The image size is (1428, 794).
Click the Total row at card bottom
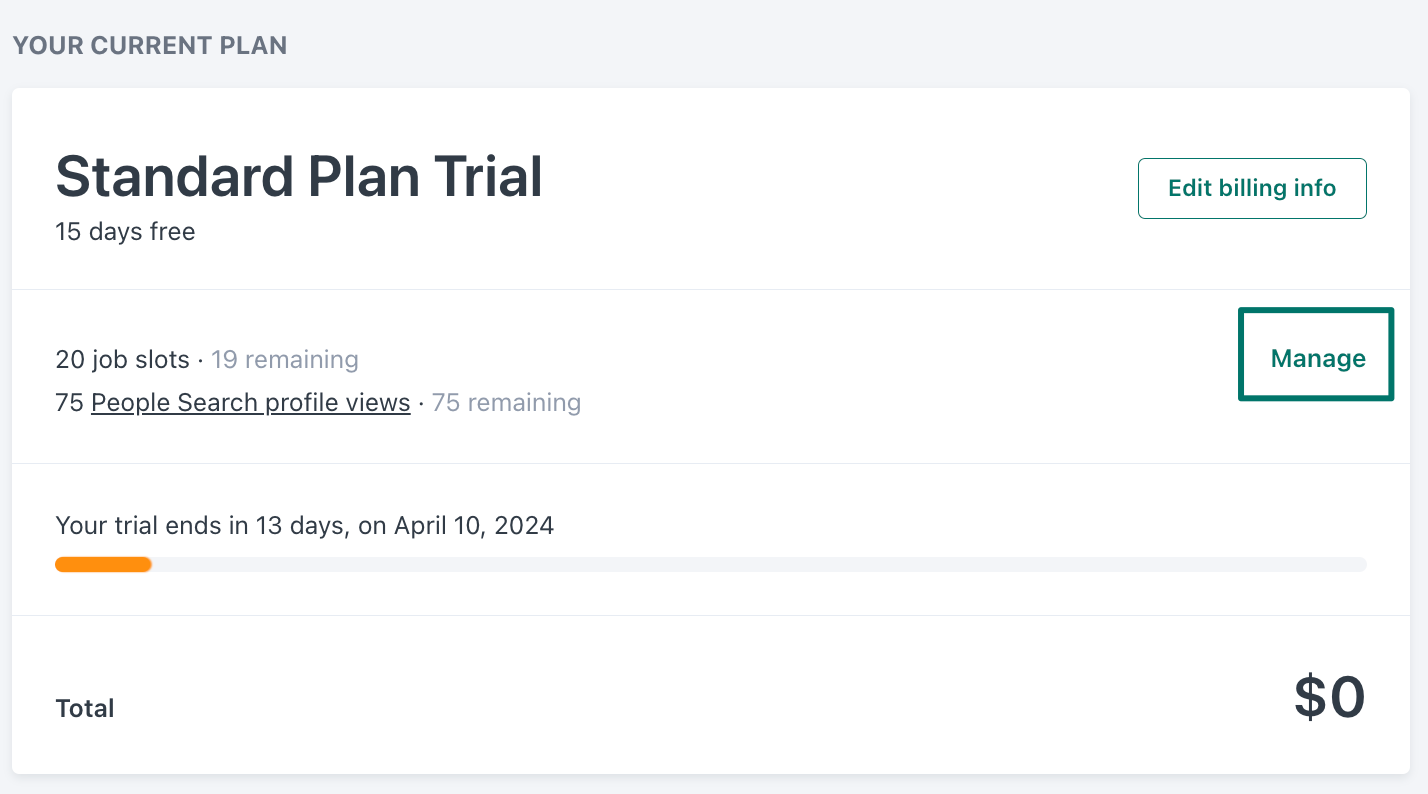point(700,700)
